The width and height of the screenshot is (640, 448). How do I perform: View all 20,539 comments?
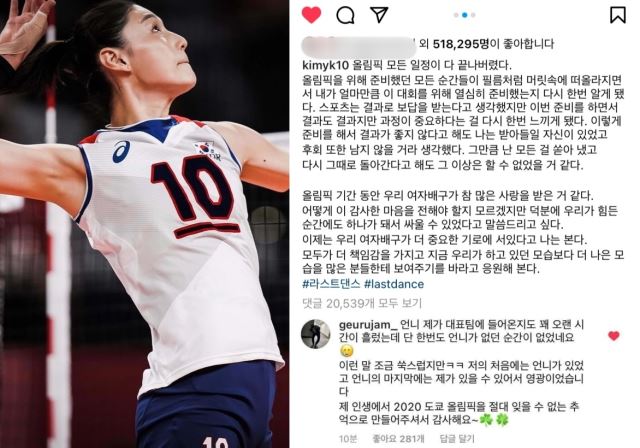(x=362, y=303)
